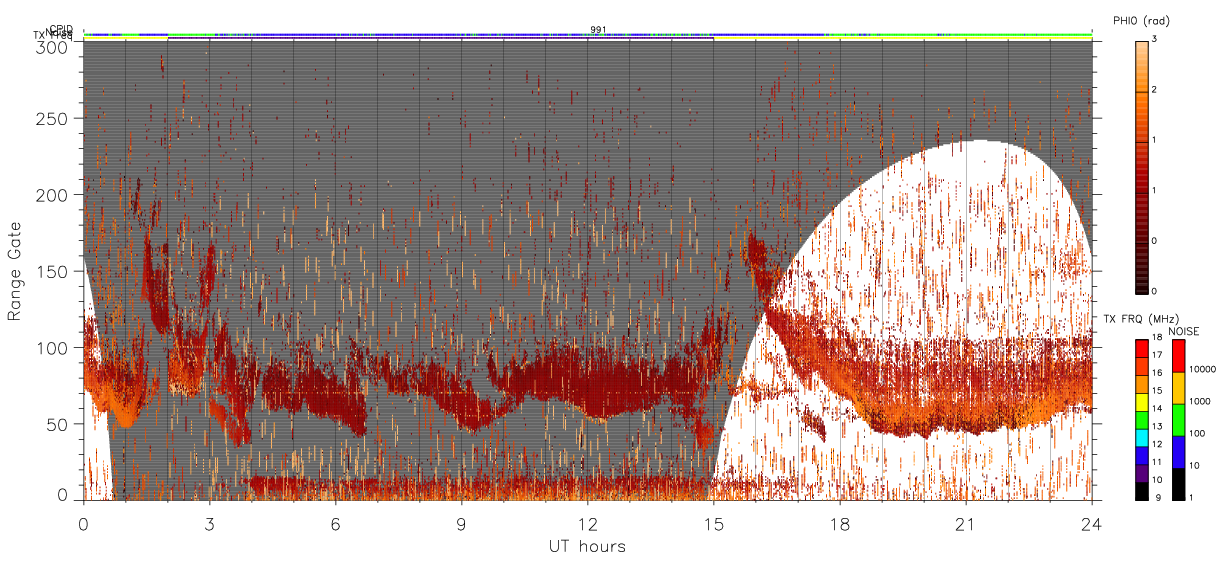Image resolution: width=1228 pixels, height=567 pixels.
Task: Click the green segment of the NOISE colorbar
Action: pos(1179,420)
